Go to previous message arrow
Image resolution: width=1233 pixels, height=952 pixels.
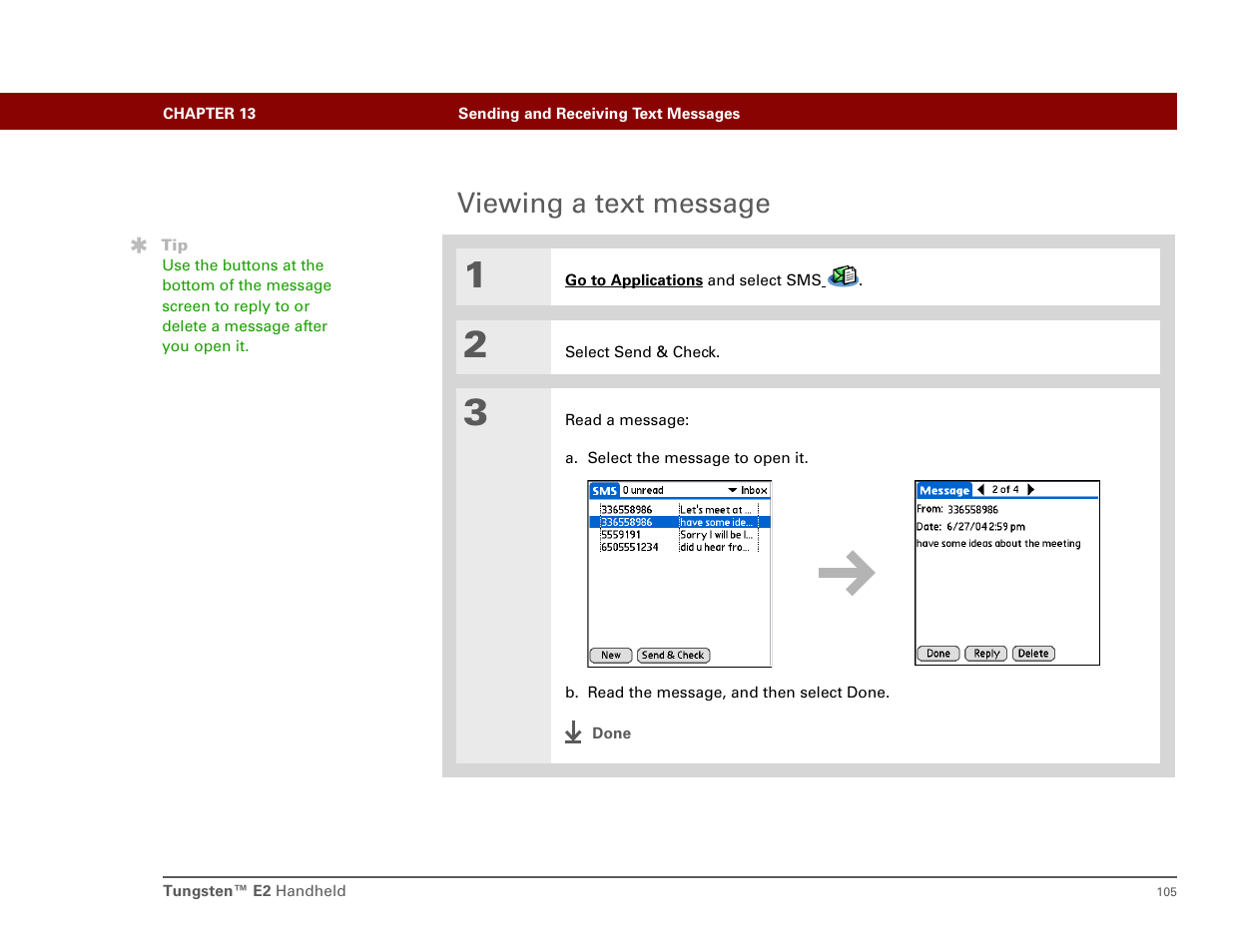tap(981, 490)
